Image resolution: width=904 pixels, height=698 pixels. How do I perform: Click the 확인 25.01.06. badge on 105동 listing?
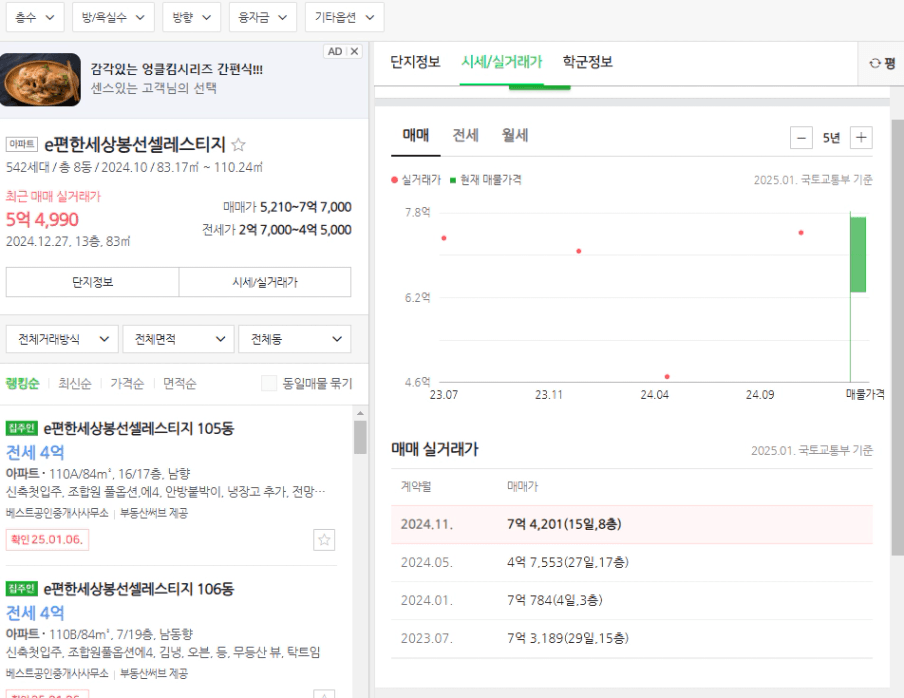47,539
